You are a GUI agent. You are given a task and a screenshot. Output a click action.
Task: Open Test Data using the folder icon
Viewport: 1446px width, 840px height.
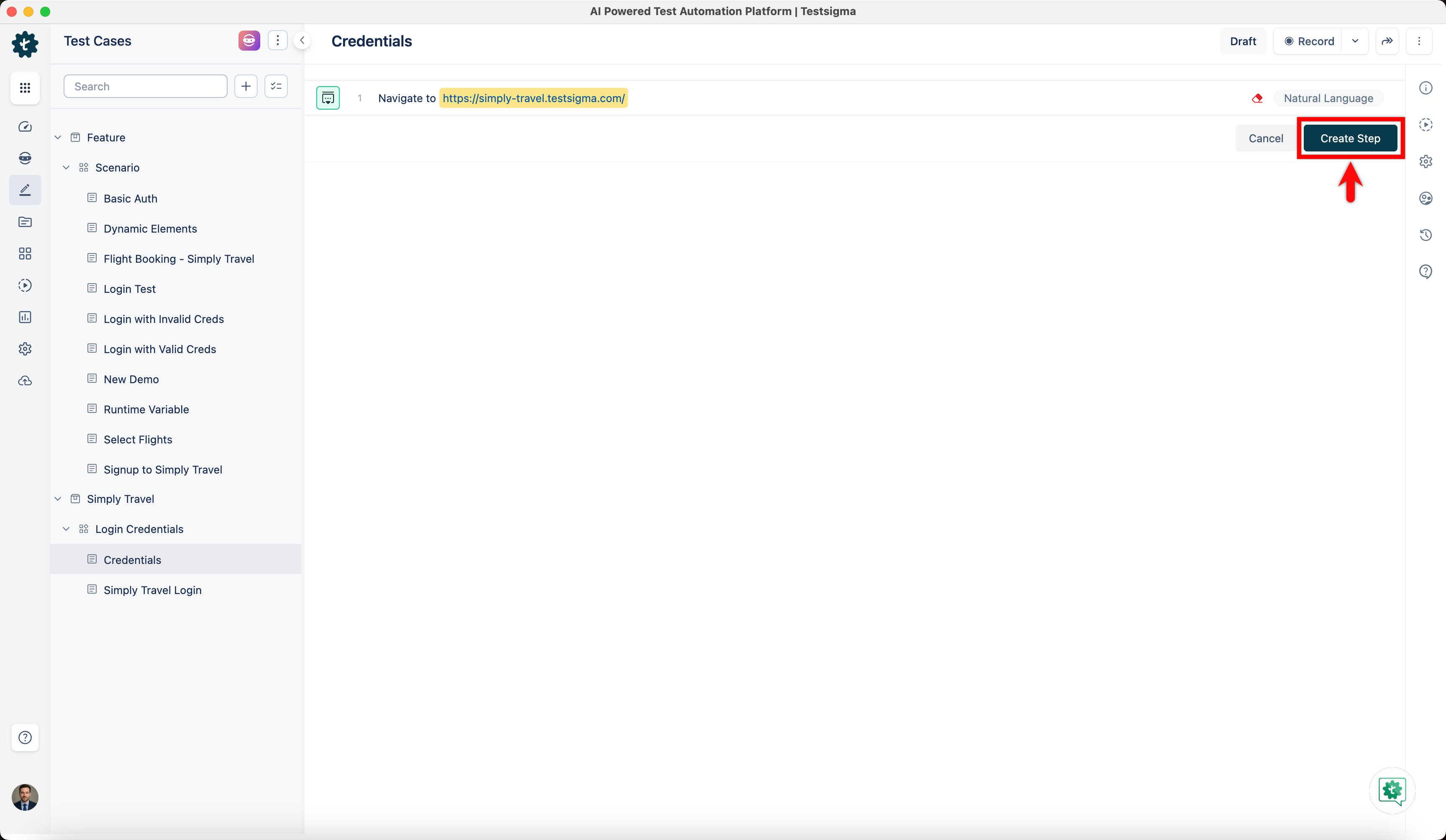[x=25, y=222]
